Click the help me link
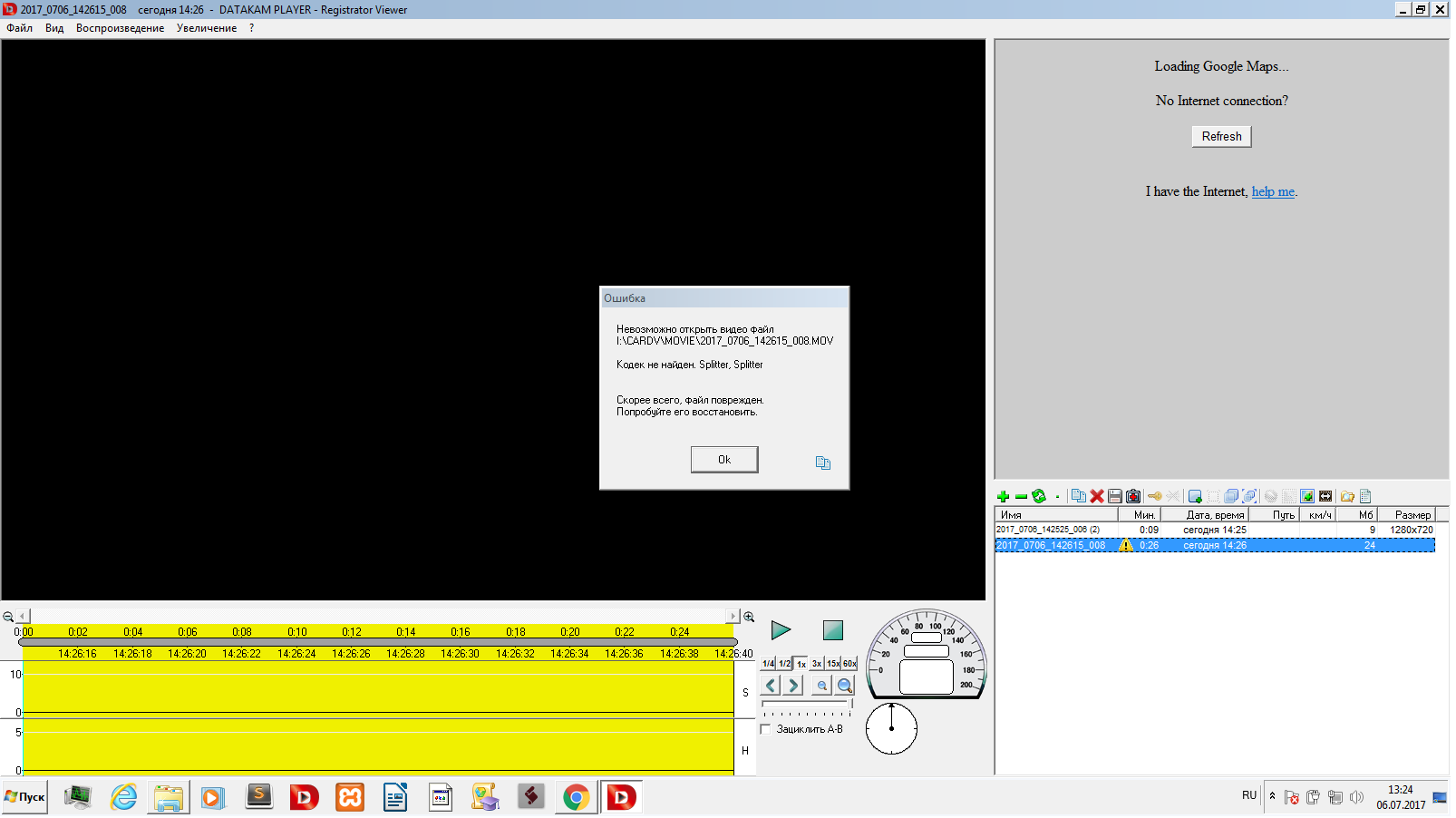Image resolution: width=1456 pixels, height=818 pixels. pyautogui.click(x=1273, y=191)
